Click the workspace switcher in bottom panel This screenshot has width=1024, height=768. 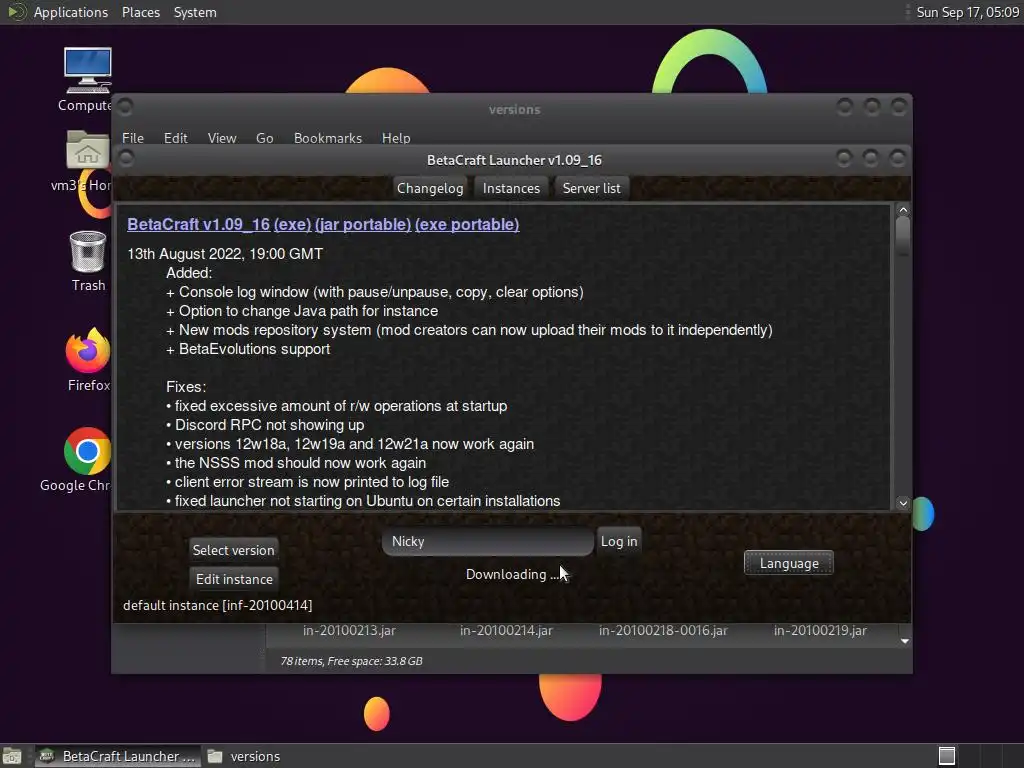(x=947, y=756)
